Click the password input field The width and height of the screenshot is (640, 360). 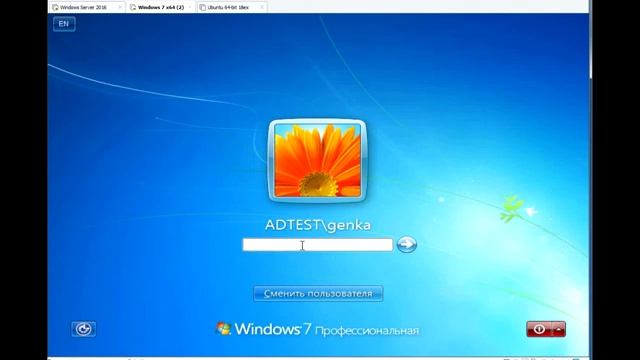[318, 245]
